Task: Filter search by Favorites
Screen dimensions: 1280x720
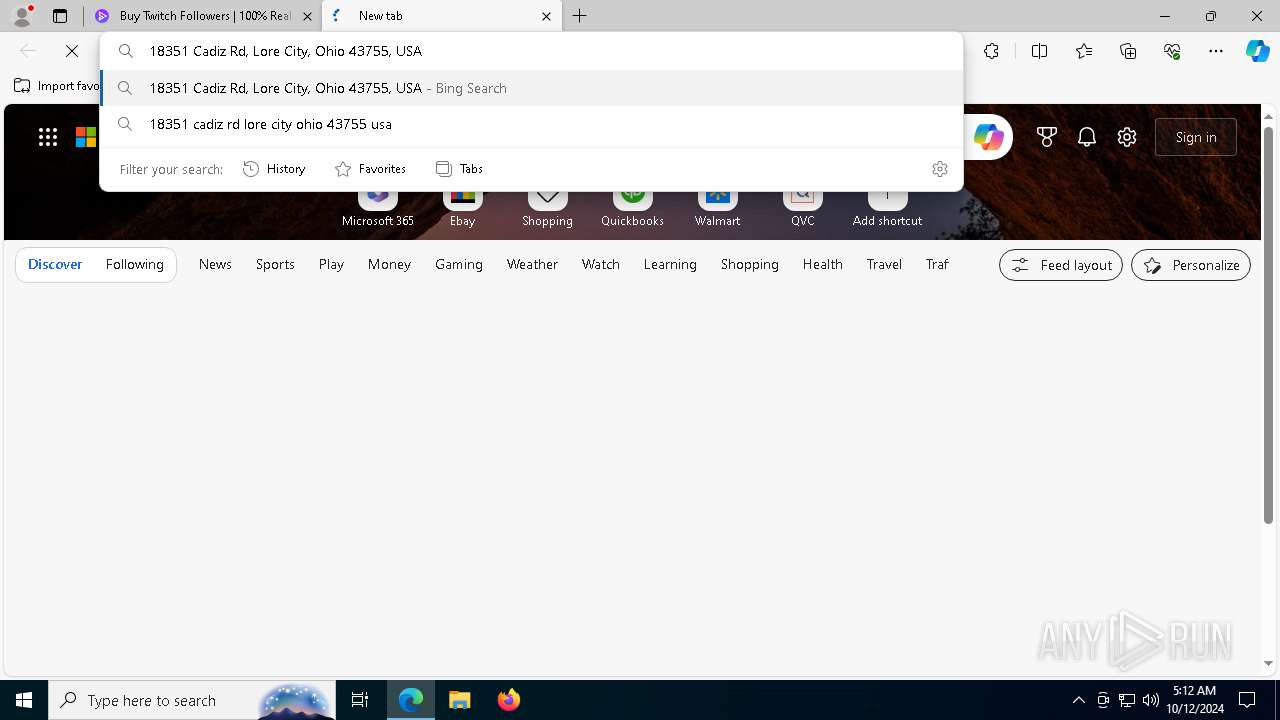Action: coord(370,169)
